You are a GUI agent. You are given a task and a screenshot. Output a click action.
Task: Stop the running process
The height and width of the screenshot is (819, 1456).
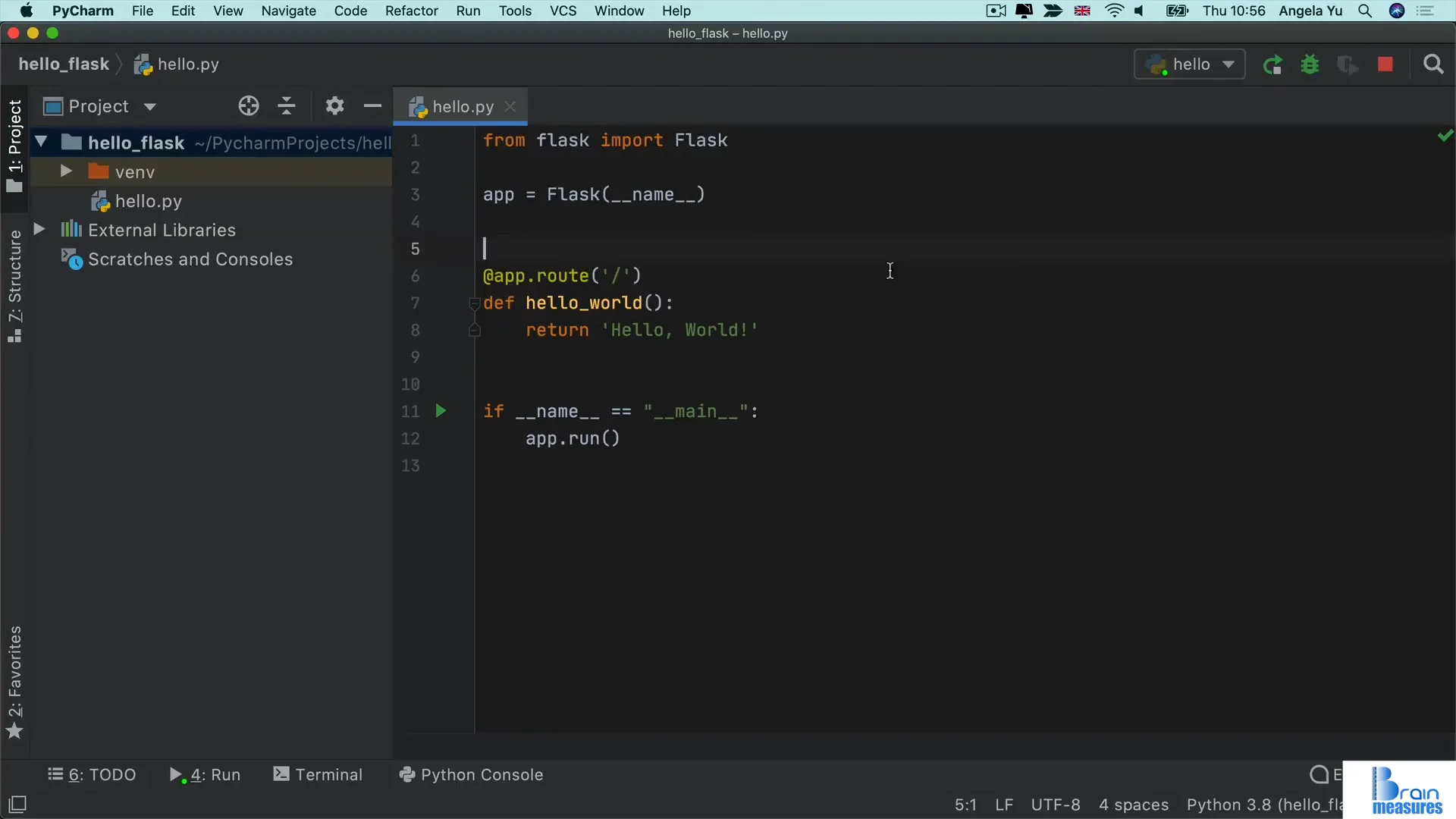(x=1385, y=64)
